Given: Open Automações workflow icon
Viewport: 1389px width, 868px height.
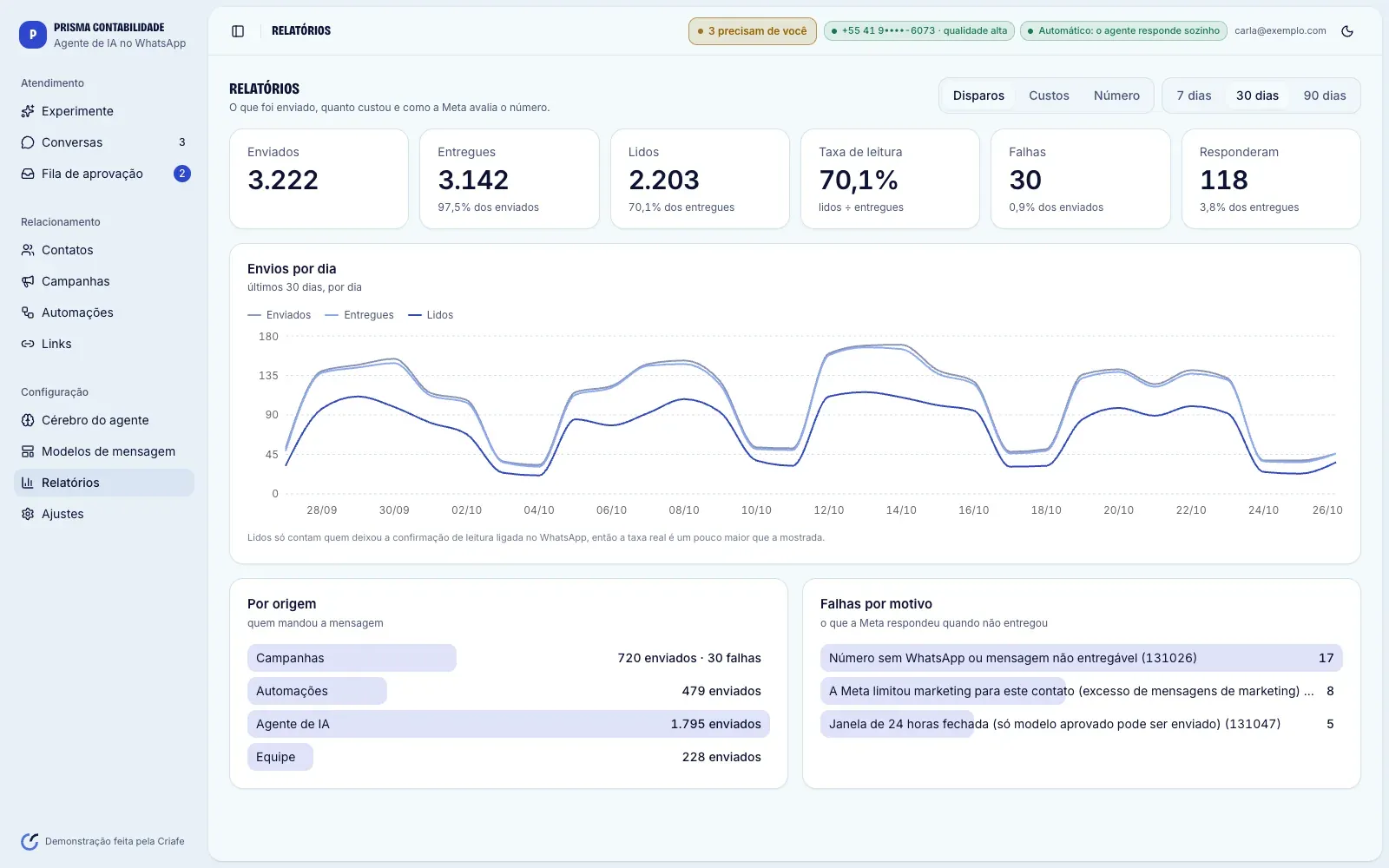Looking at the screenshot, I should pos(28,312).
